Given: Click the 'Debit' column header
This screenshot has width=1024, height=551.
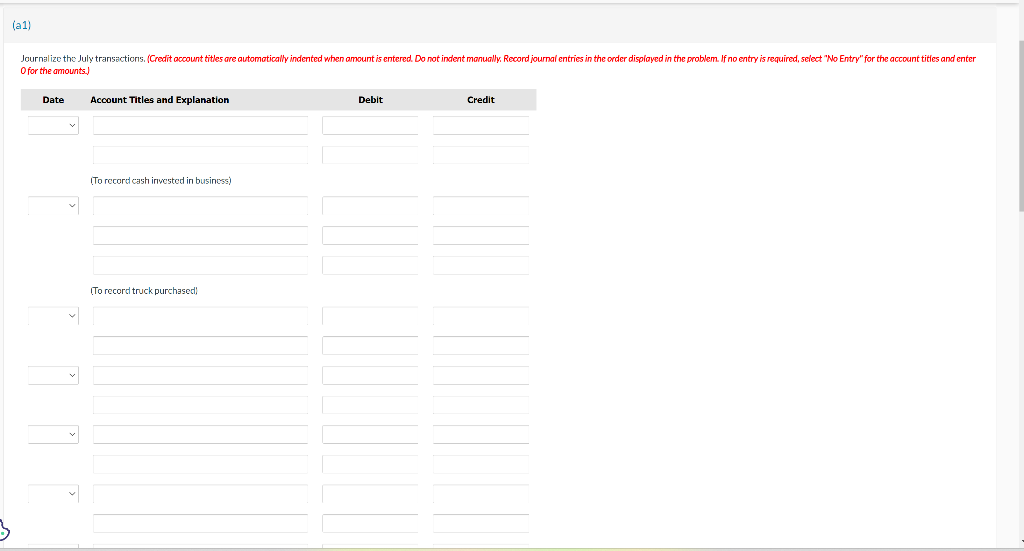Looking at the screenshot, I should tap(370, 100).
